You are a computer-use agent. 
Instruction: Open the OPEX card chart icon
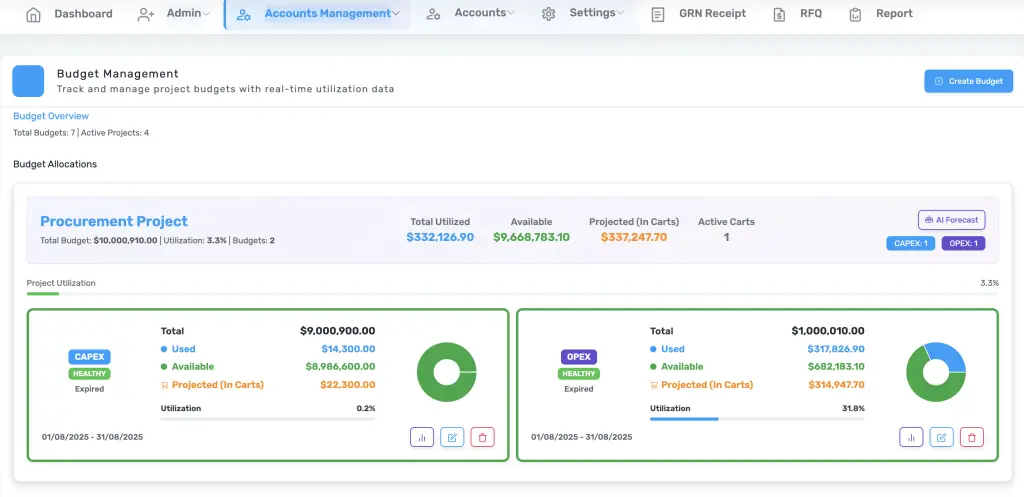pyautogui.click(x=911, y=437)
